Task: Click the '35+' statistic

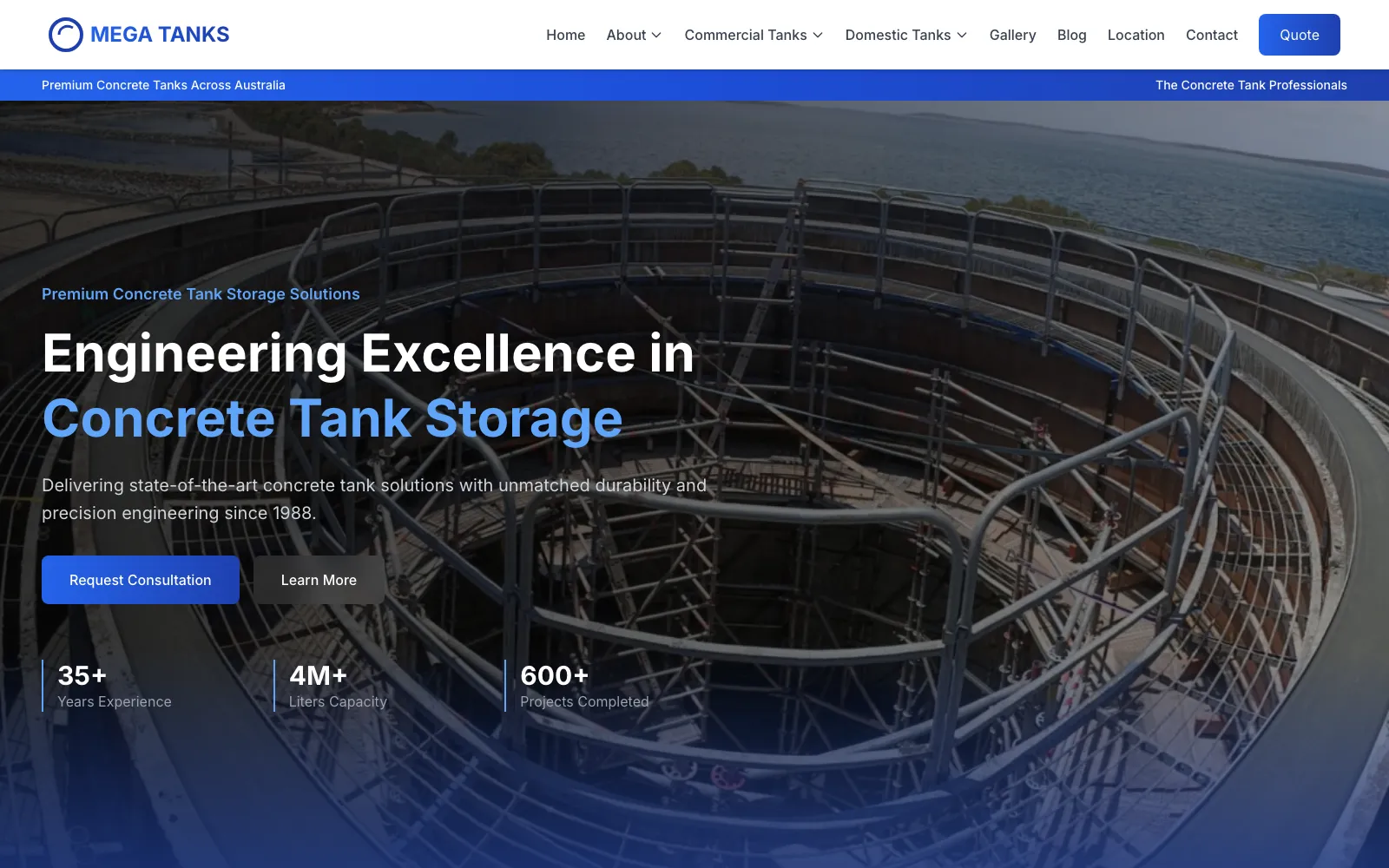Action: (x=82, y=675)
